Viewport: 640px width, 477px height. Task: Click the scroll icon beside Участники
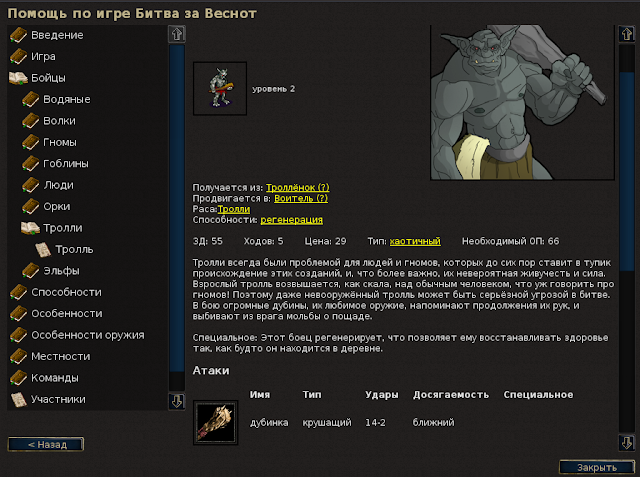(18, 399)
